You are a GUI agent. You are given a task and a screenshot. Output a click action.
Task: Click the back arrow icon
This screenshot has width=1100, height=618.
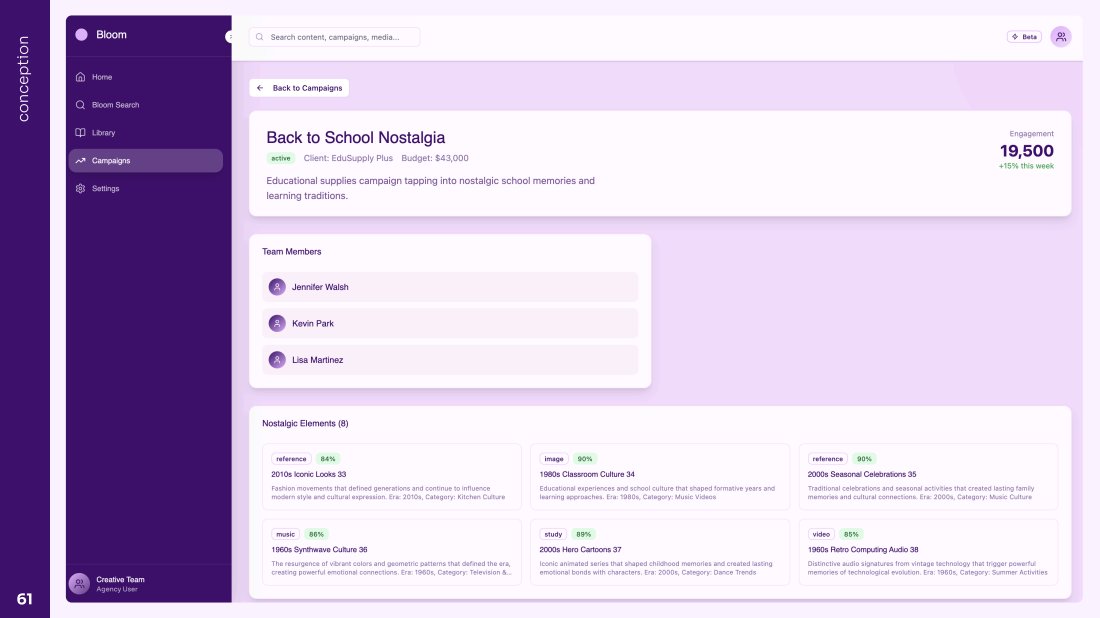[x=260, y=88]
